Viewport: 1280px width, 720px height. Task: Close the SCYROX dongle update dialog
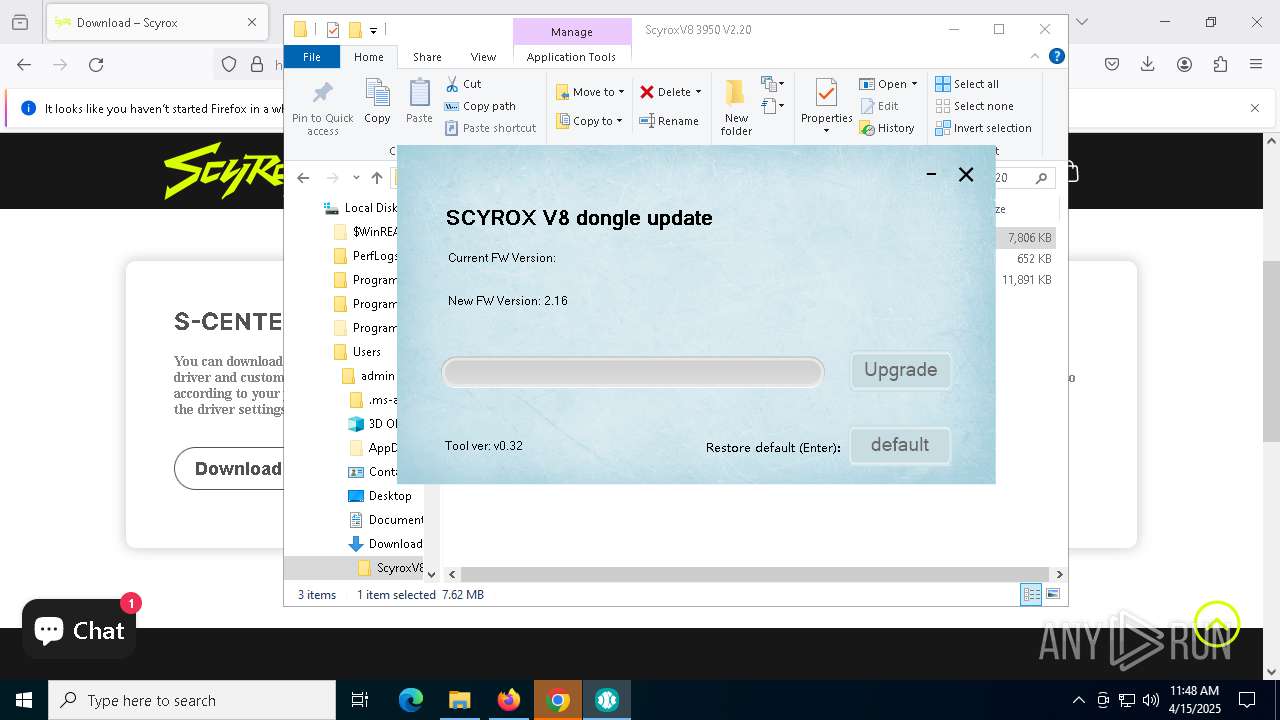966,174
